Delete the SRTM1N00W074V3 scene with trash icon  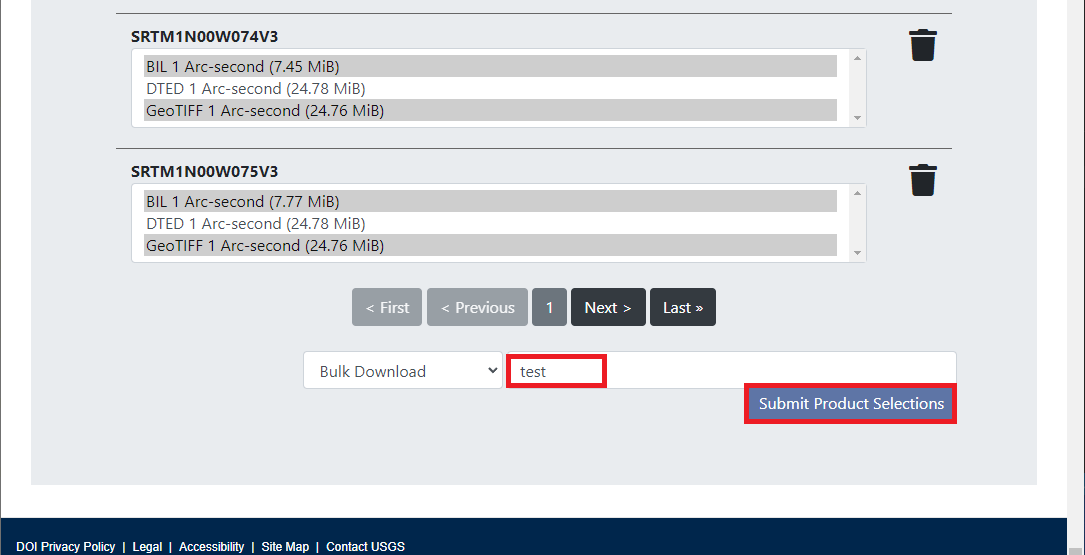922,45
